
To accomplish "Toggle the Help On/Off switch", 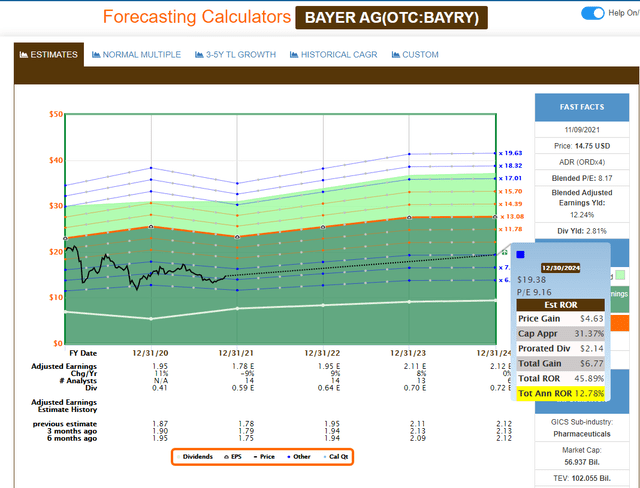I will point(592,13).
